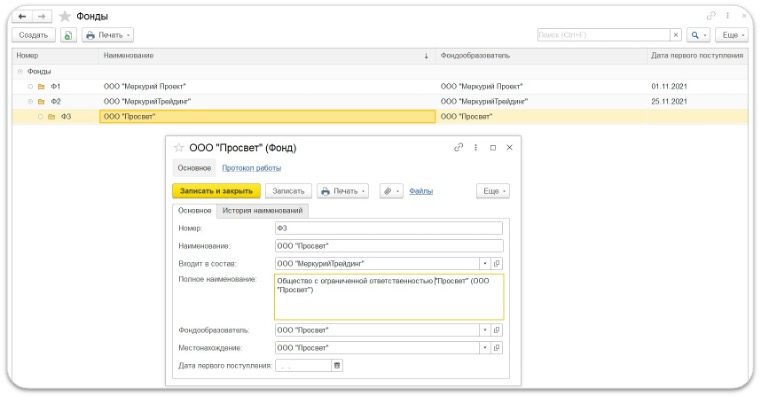760x397 pixels.
Task: Switch to the Основное navigation section
Action: coord(194,168)
